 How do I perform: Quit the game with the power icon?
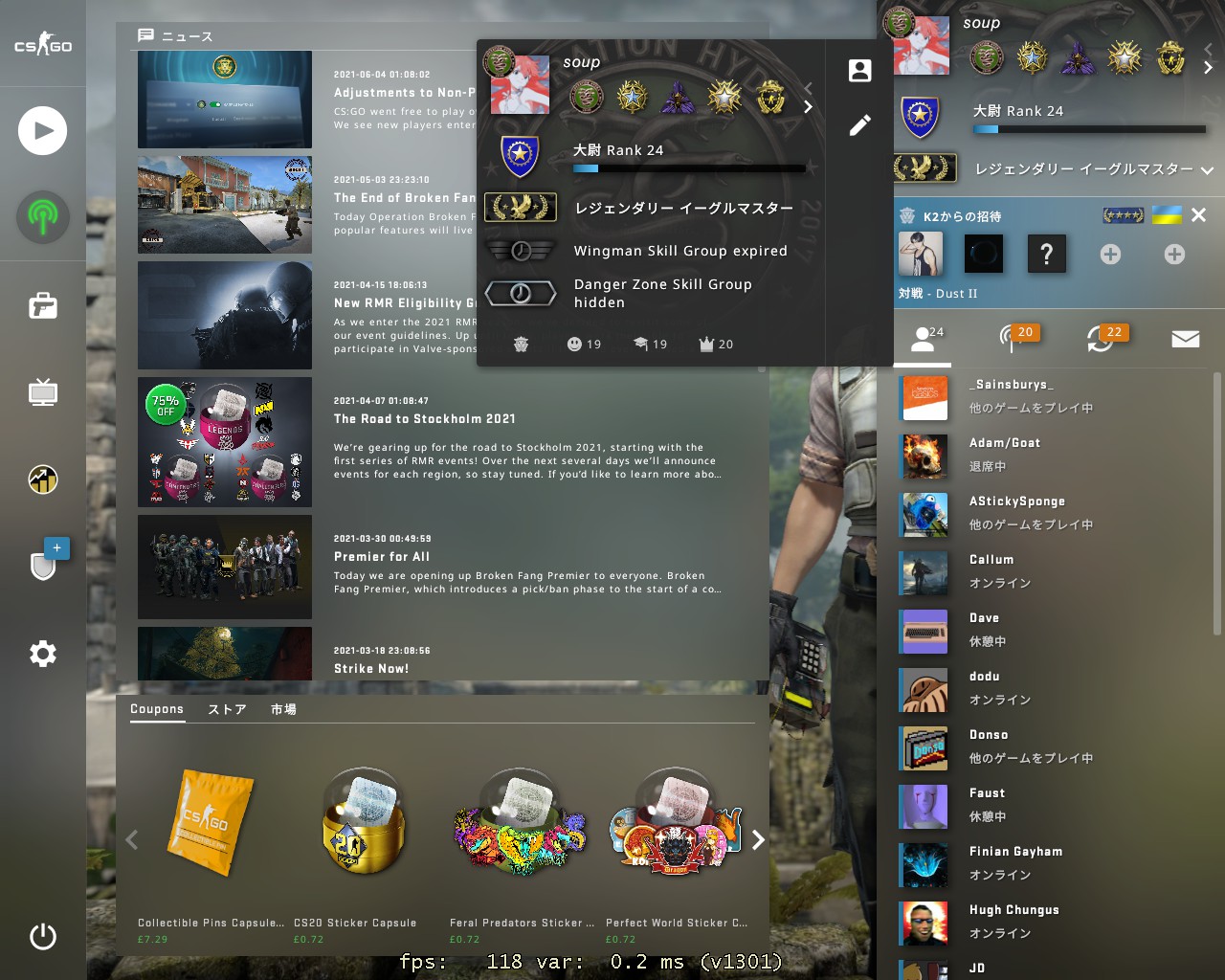[x=43, y=936]
